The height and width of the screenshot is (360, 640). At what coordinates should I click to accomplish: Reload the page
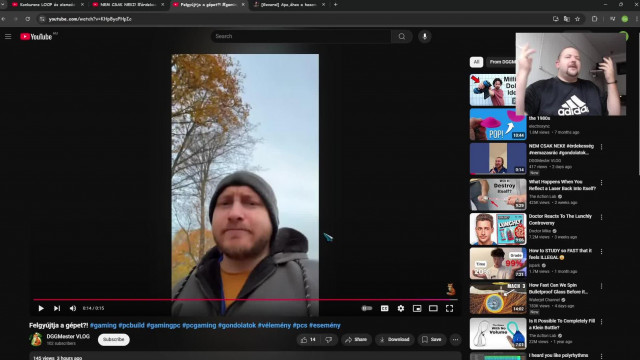click(28, 19)
